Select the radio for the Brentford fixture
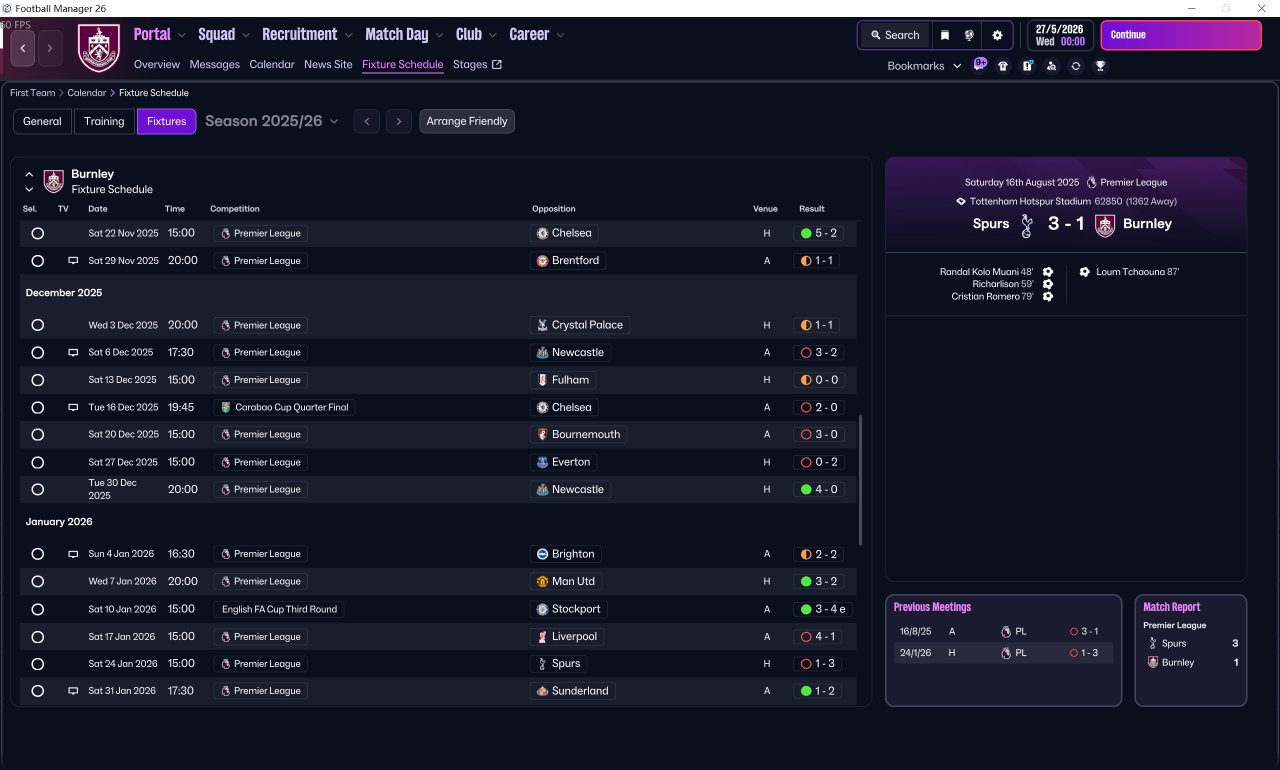The image size is (1280, 770). click(37, 261)
